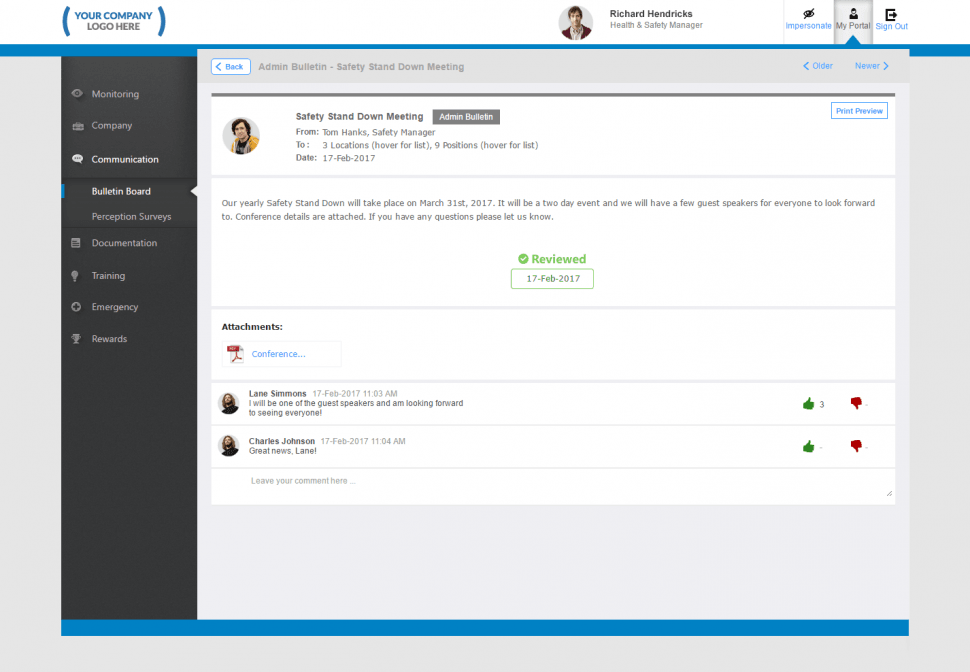
Task: Click the Monitoring eye icon
Action: [x=77, y=93]
